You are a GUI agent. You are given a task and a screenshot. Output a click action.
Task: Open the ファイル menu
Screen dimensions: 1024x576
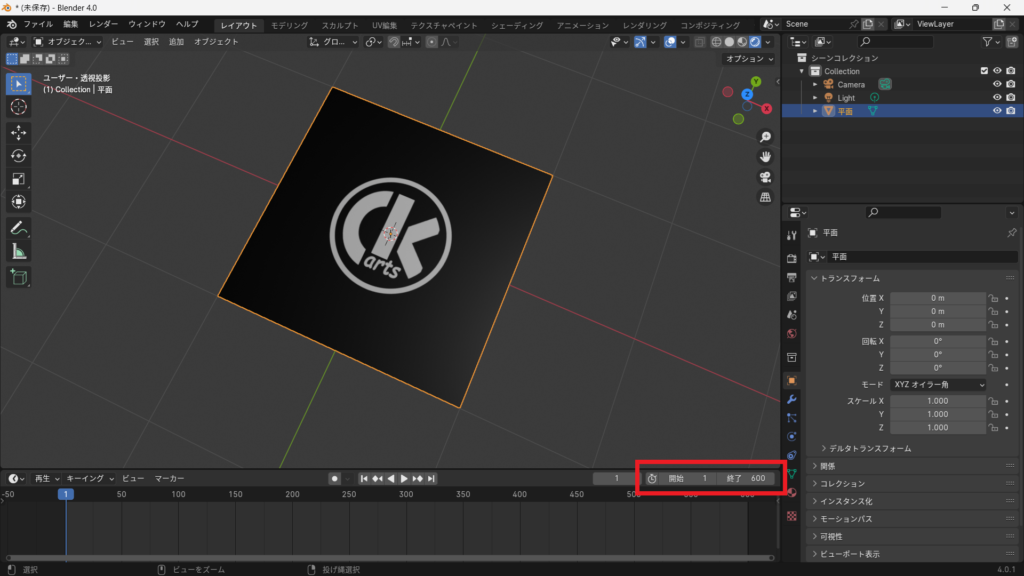[38, 24]
